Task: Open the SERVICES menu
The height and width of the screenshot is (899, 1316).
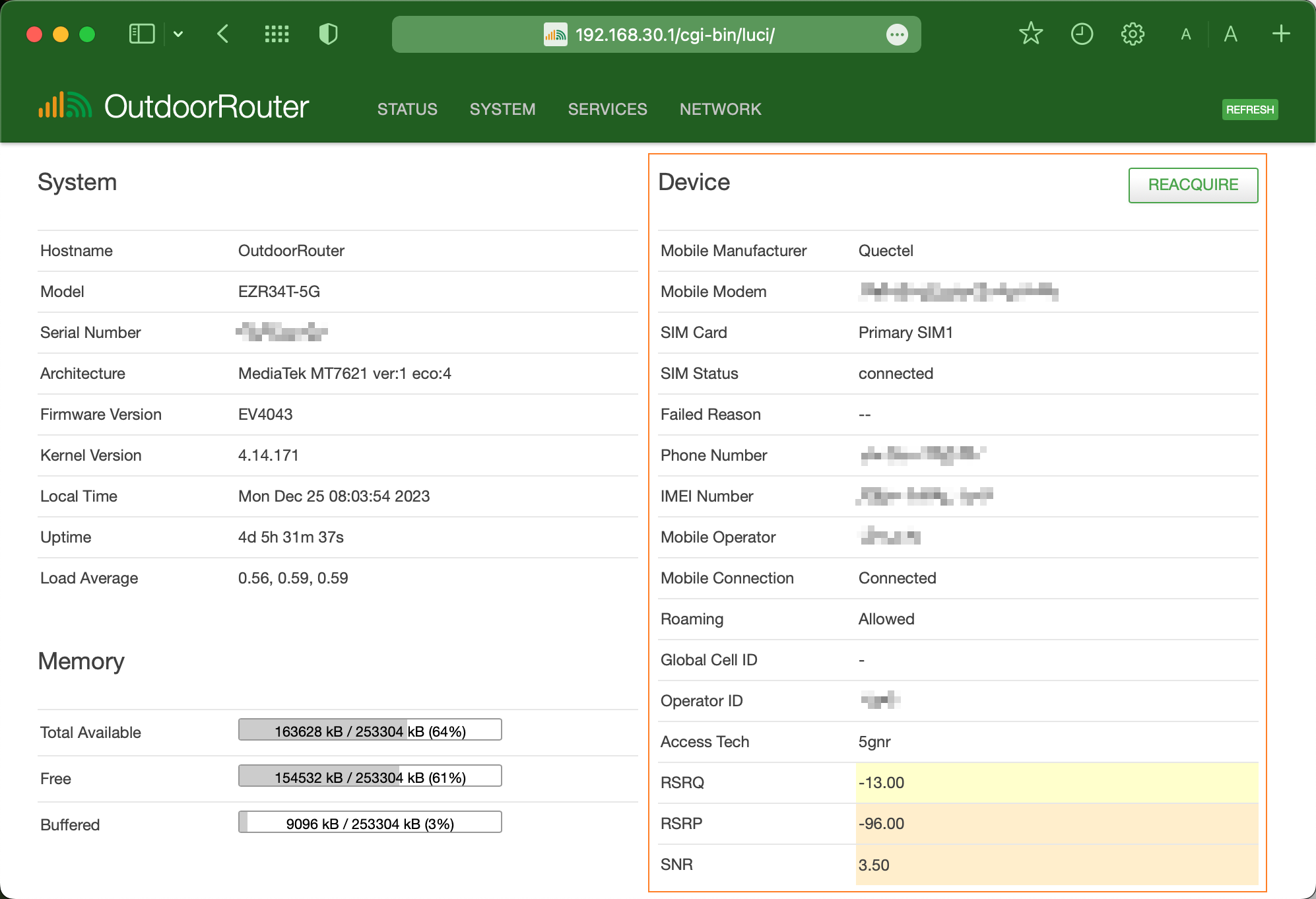Action: pyautogui.click(x=607, y=109)
